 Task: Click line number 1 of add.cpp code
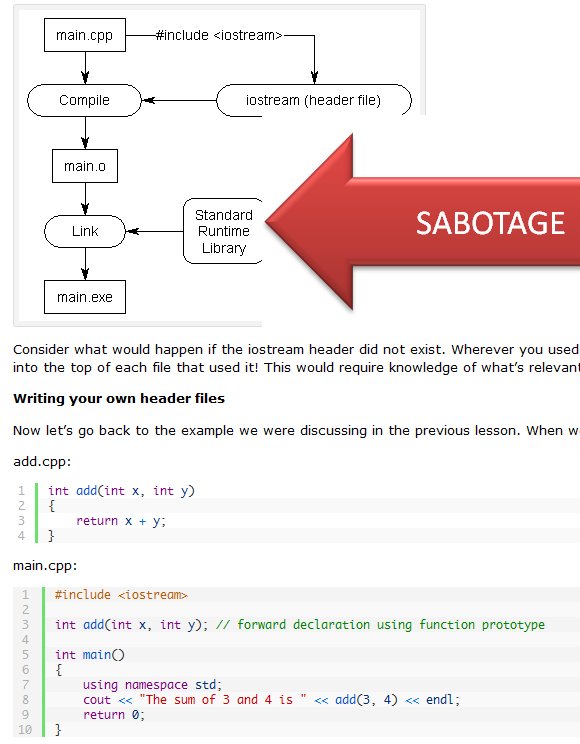21,491
